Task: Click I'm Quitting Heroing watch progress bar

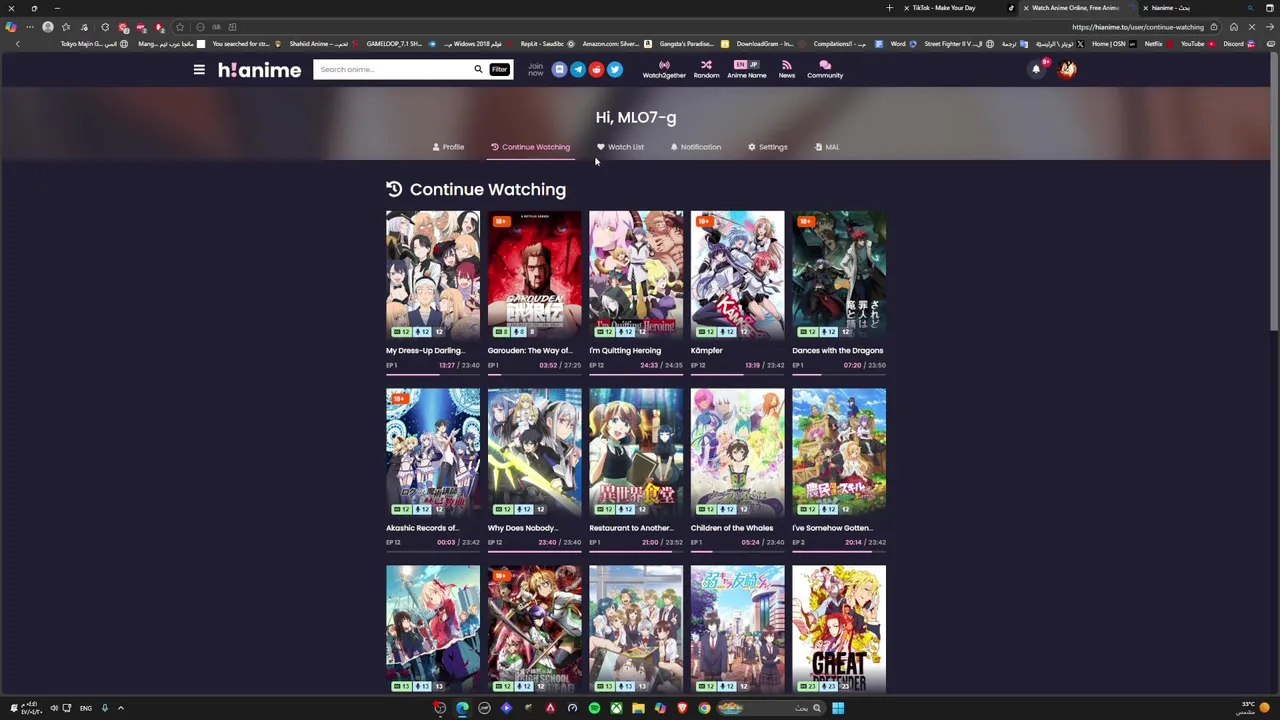Action: 636,374
